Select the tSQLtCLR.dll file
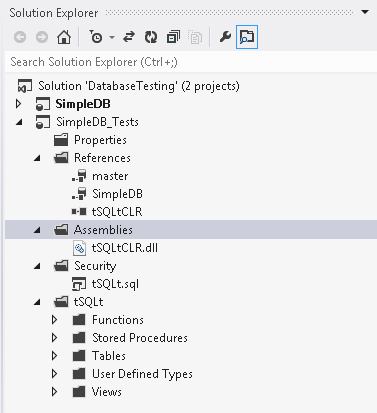 click(124, 248)
